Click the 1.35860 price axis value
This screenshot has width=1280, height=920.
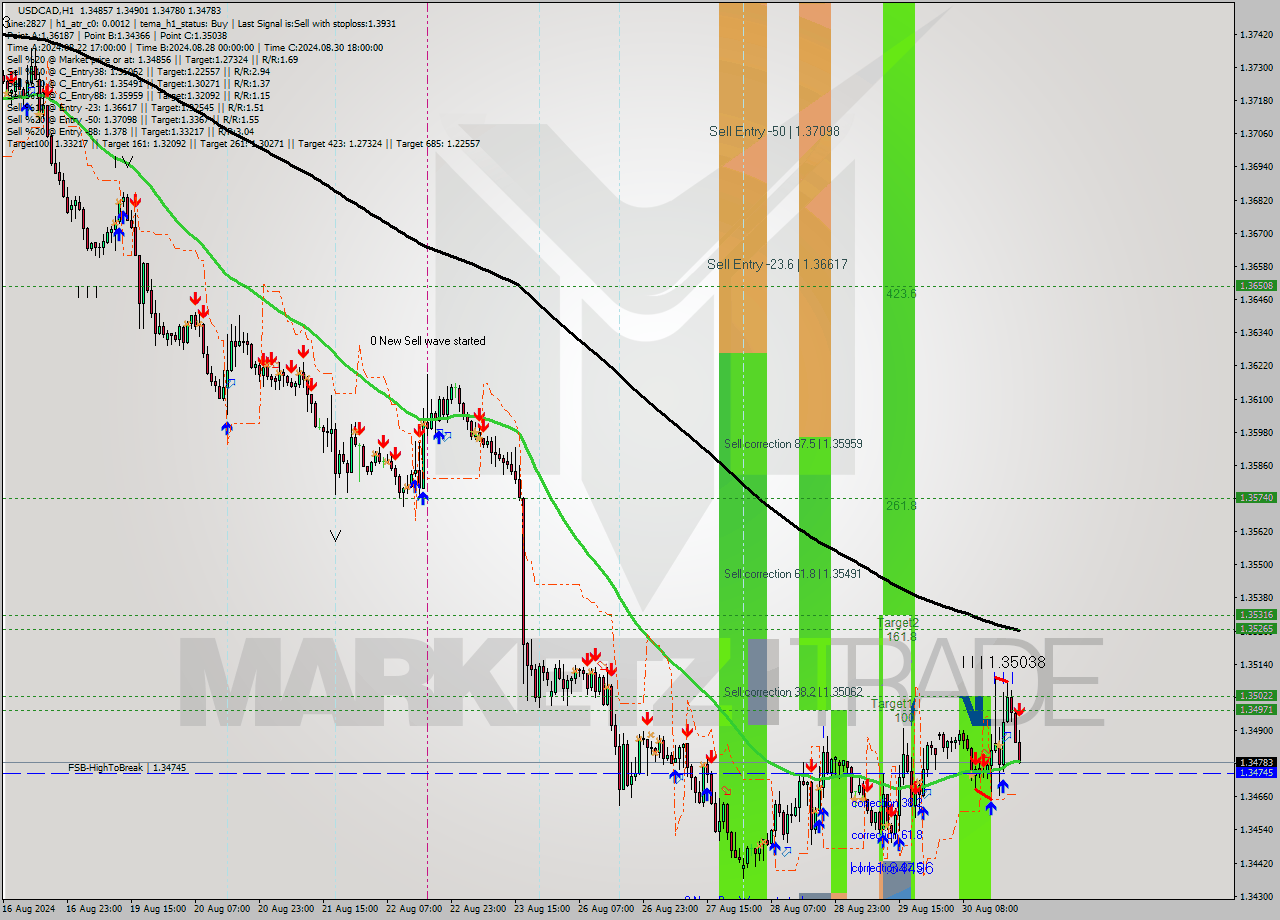[x=1255, y=465]
